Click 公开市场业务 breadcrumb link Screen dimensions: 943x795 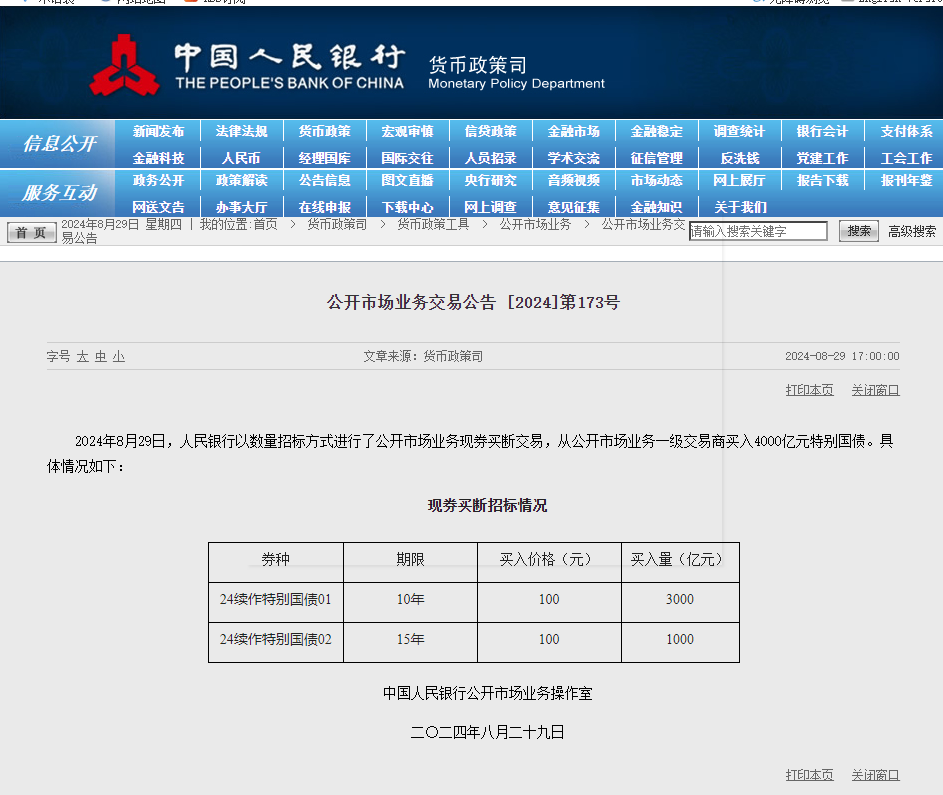pyautogui.click(x=535, y=224)
